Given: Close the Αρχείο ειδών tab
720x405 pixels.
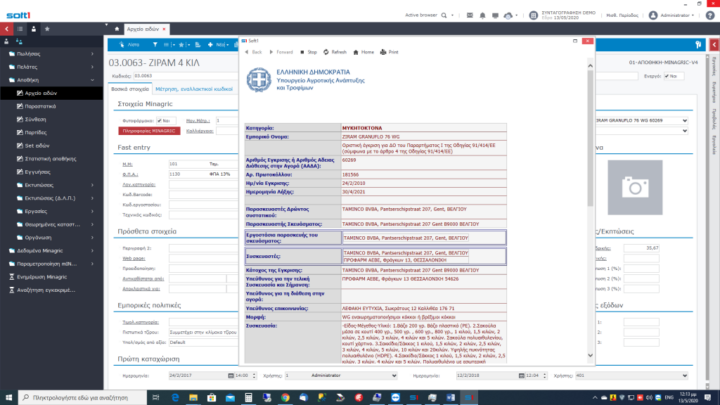Looking at the screenshot, I should pyautogui.click(x=164, y=29).
